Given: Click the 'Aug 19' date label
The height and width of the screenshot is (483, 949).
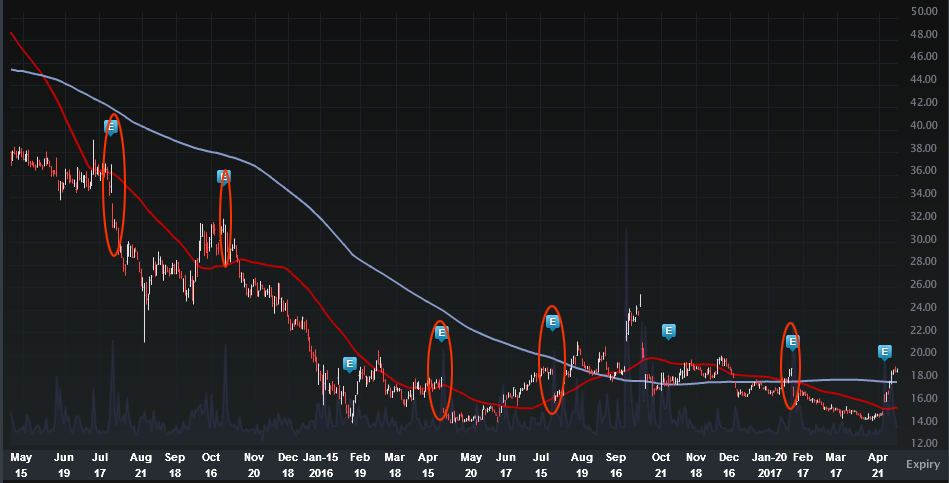Looking at the screenshot, I should pyautogui.click(x=582, y=465).
